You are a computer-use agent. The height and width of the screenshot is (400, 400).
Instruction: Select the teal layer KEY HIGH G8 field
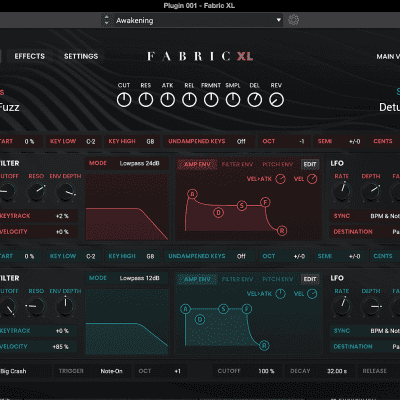click(132, 256)
